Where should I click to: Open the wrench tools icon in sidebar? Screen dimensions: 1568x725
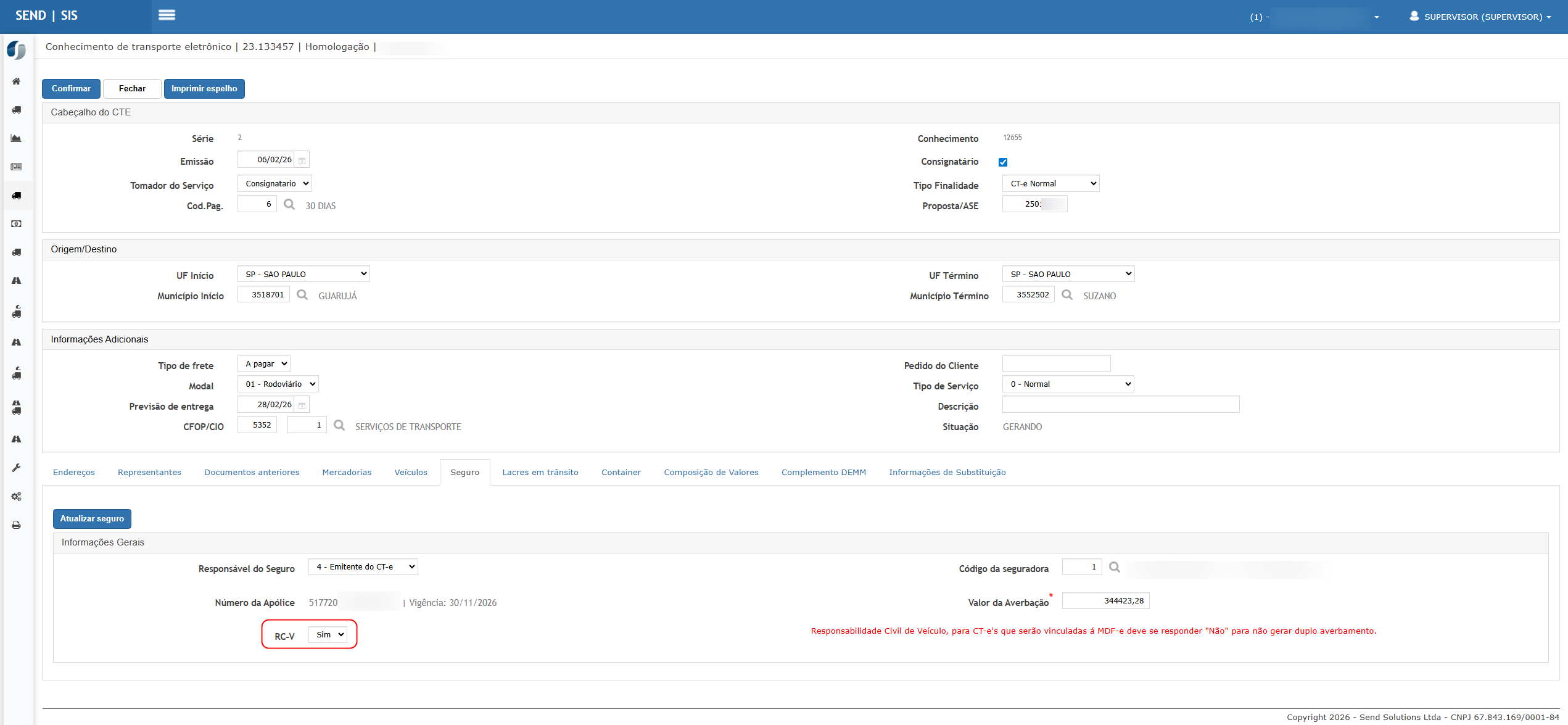[17, 468]
